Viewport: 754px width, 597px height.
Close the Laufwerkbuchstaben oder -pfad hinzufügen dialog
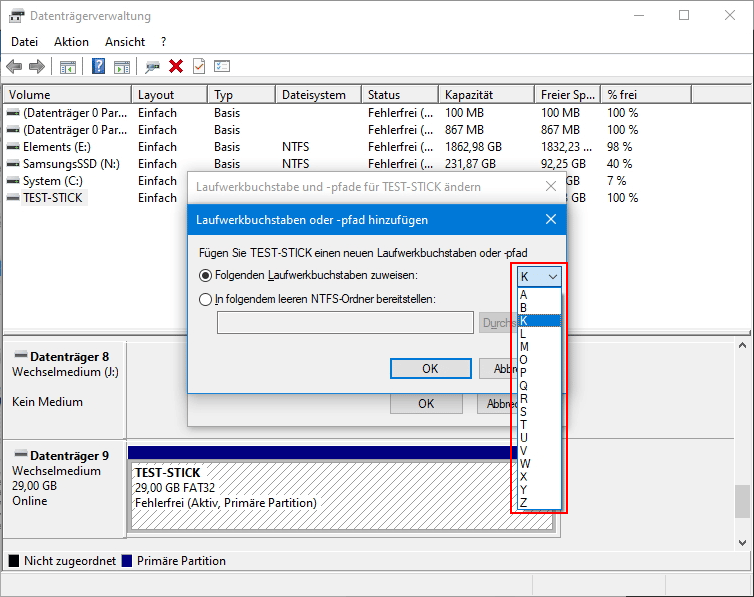[551, 219]
